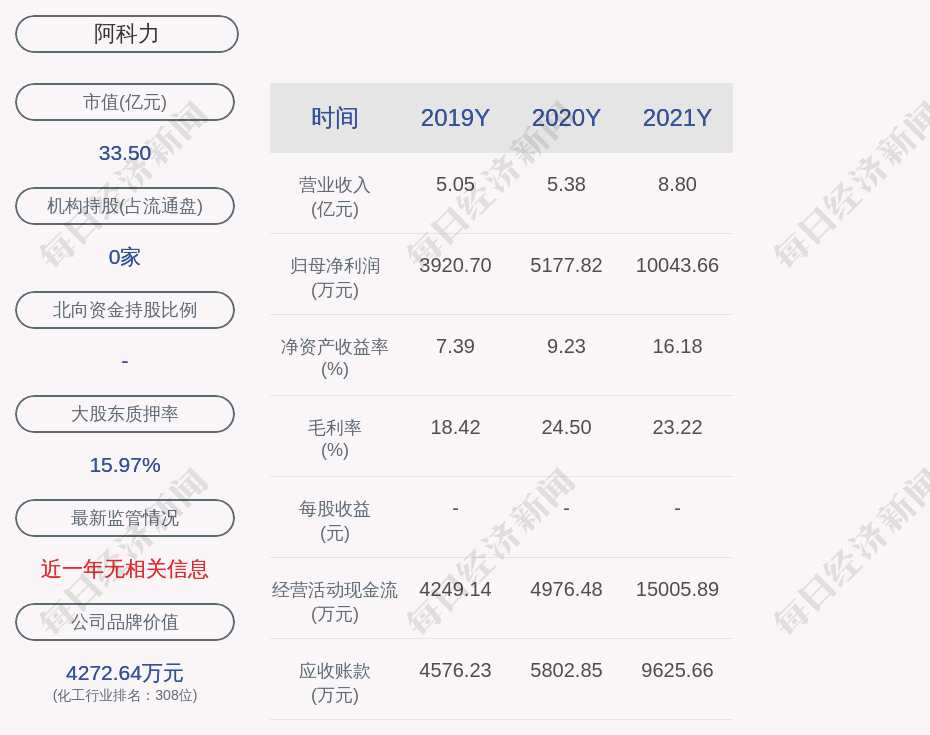Click the 公司品牌价值 pill
This screenshot has width=930, height=735.
(125, 622)
